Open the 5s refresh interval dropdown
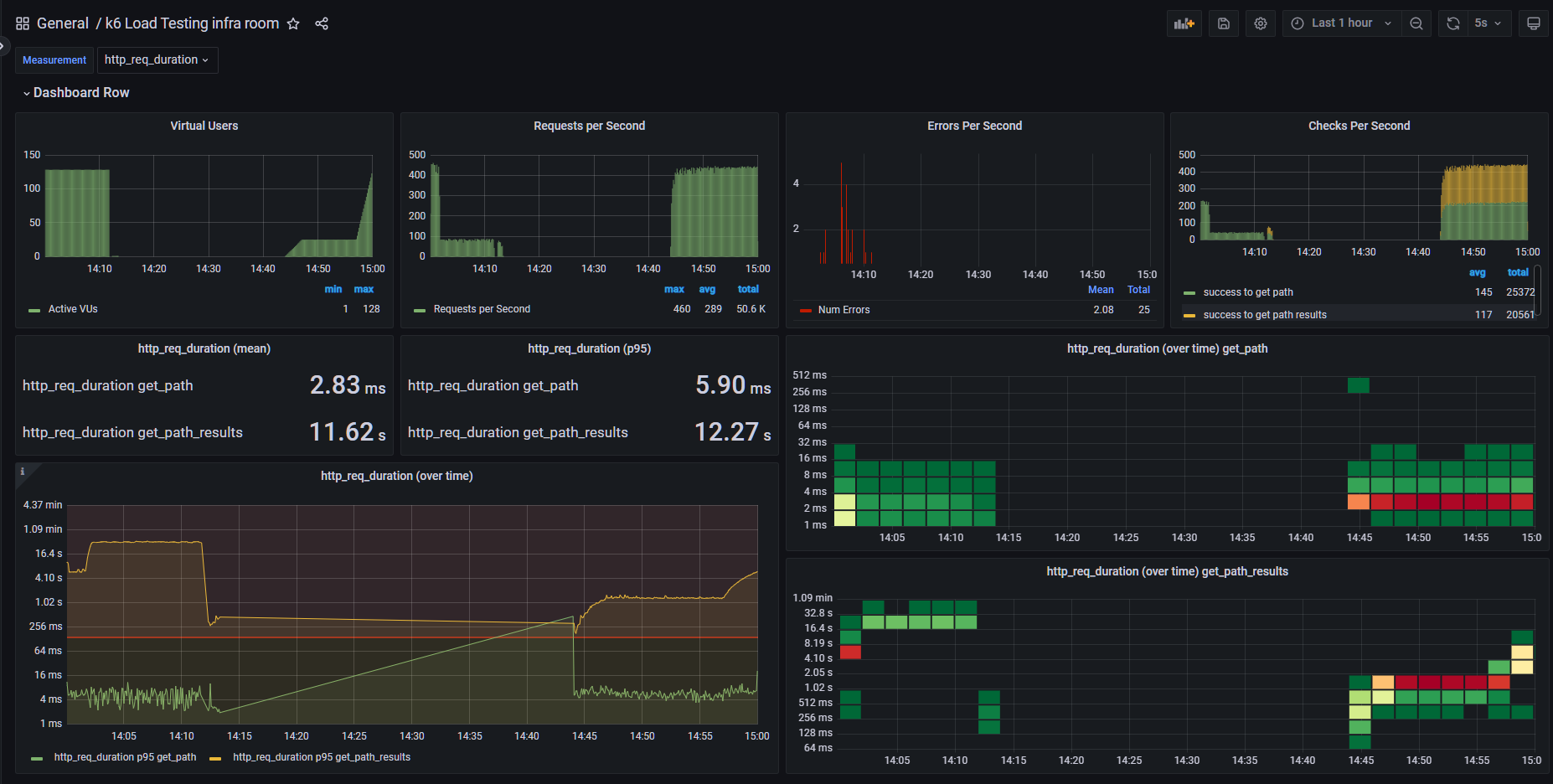 [x=1488, y=23]
